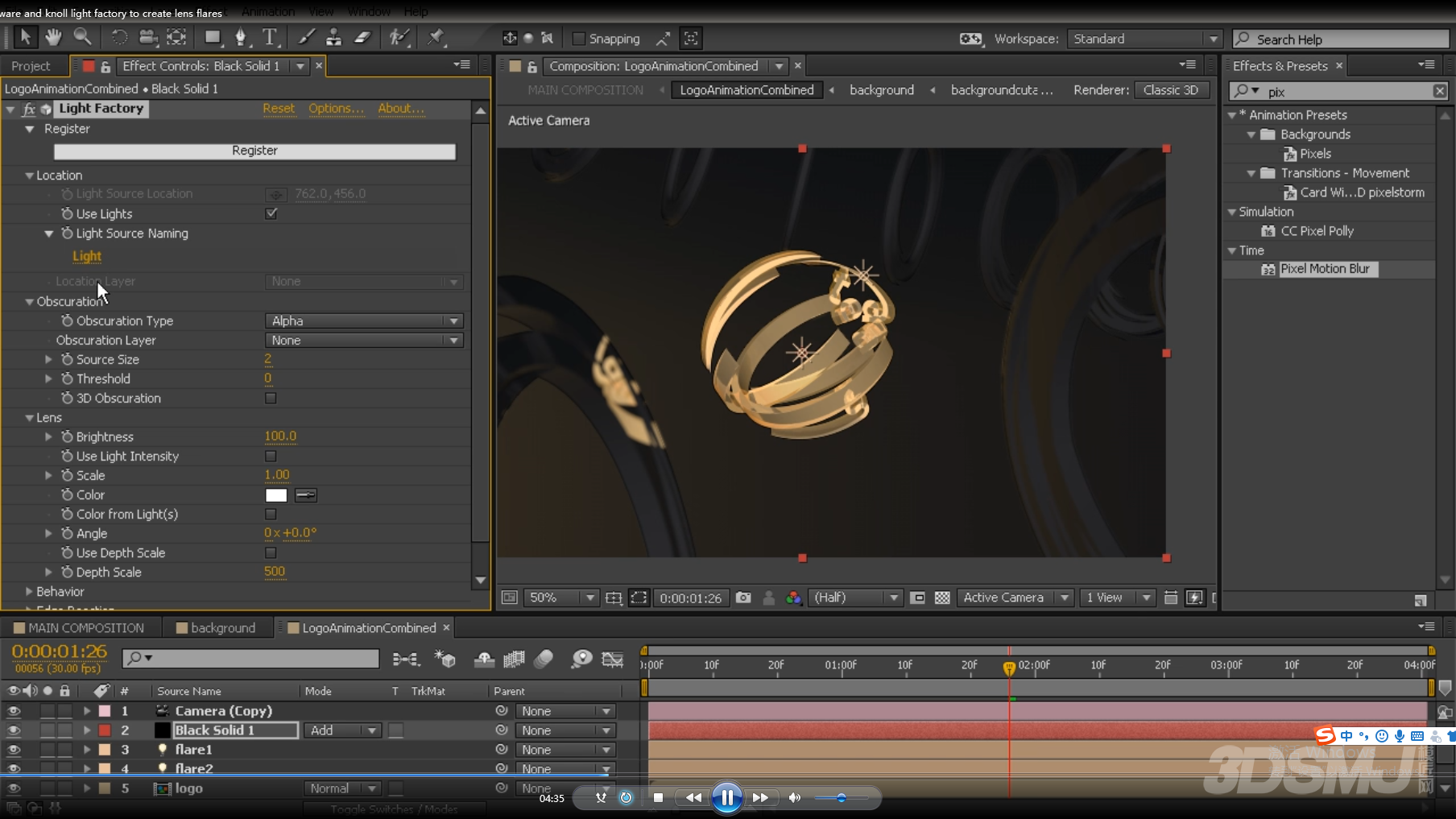Open the Active Camera view dropdown

pos(1015,598)
